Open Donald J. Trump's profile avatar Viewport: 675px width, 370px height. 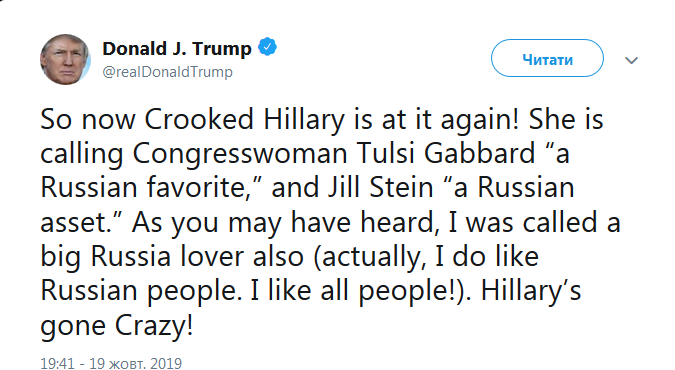pos(65,59)
